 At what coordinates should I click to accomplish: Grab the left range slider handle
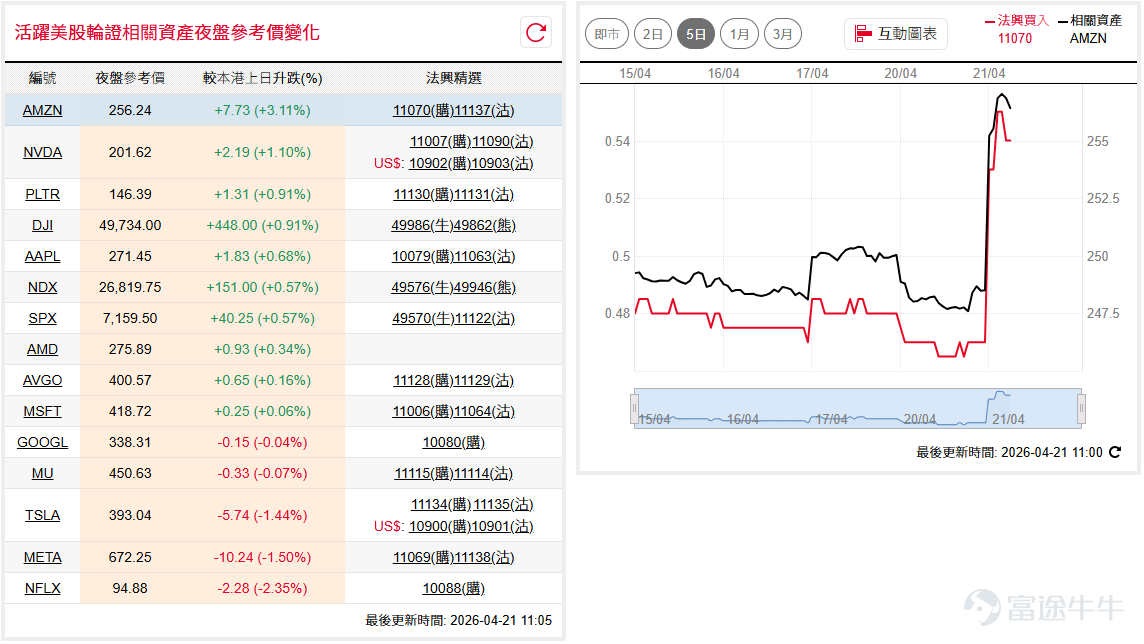[x=634, y=408]
